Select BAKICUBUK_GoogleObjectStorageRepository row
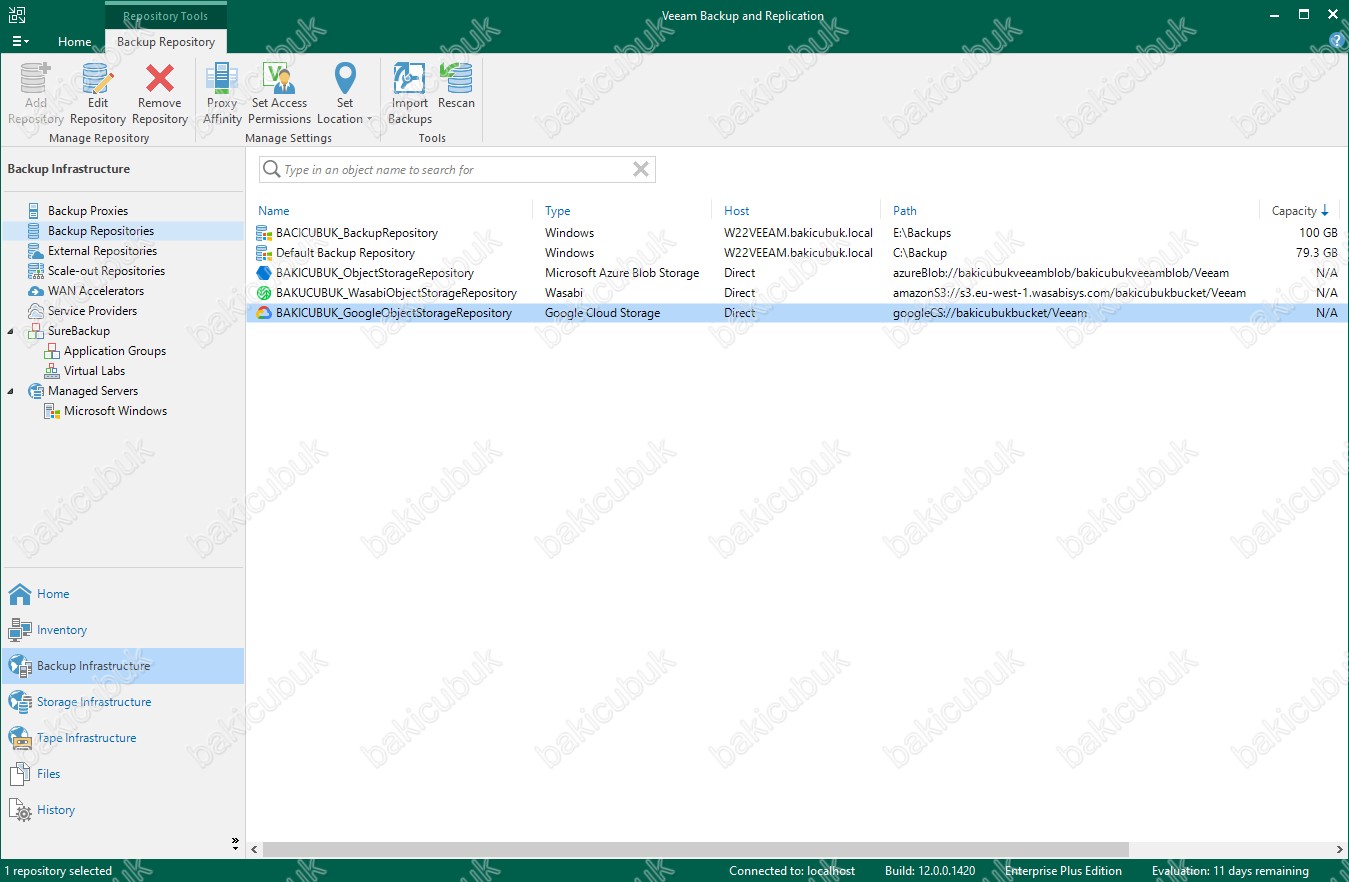 [x=797, y=313]
